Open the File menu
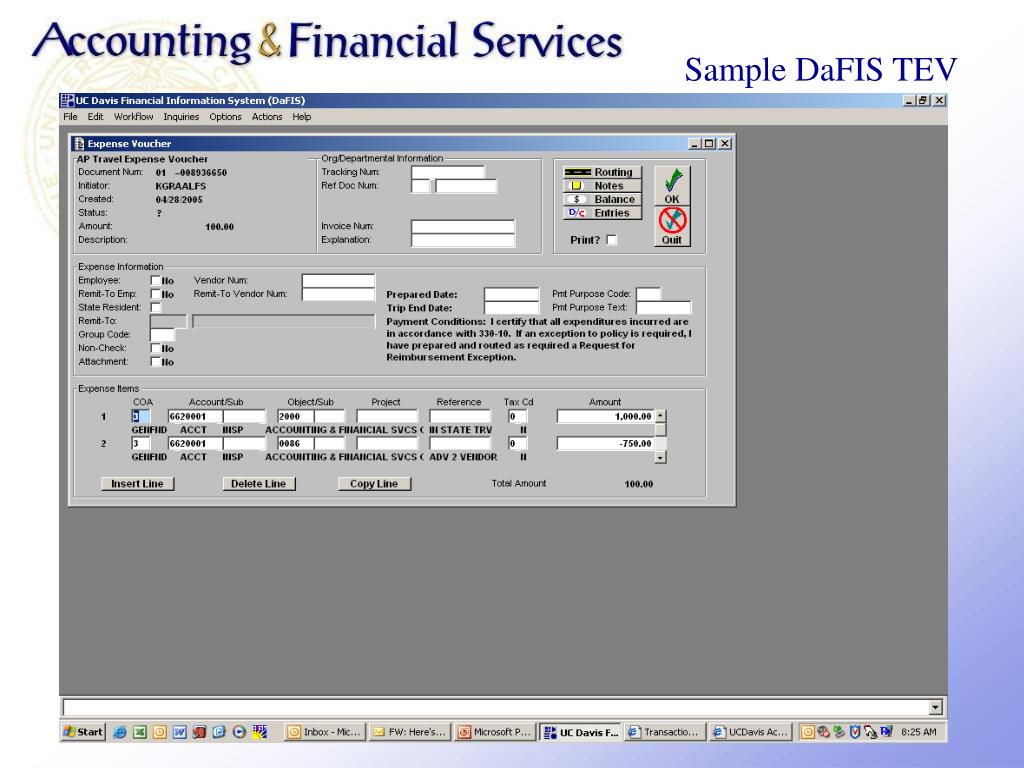Viewport: 1024px width, 768px height. click(71, 117)
